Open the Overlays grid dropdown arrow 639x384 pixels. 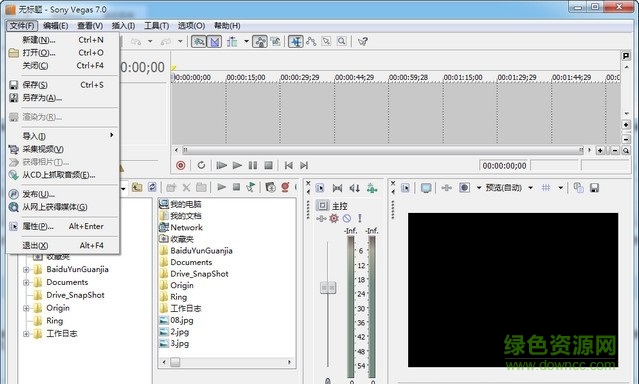(561, 188)
